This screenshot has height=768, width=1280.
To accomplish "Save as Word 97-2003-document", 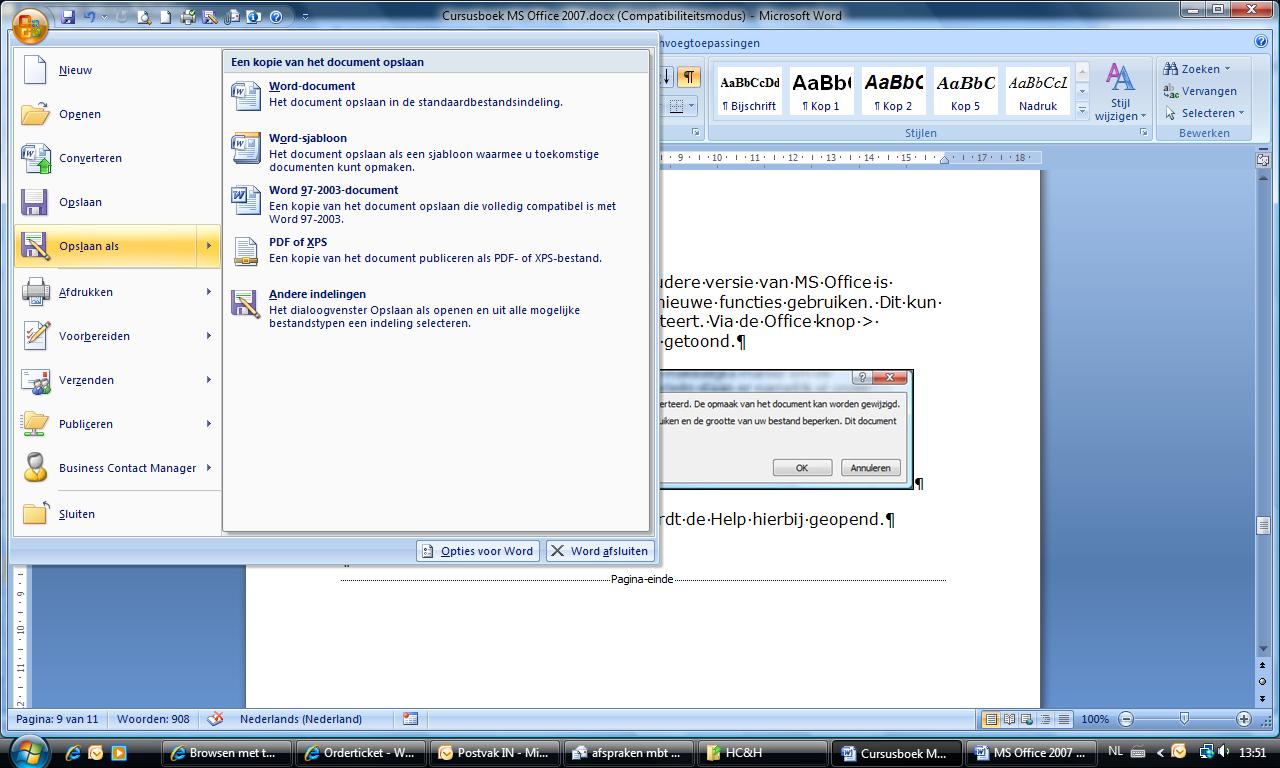I will [435, 205].
